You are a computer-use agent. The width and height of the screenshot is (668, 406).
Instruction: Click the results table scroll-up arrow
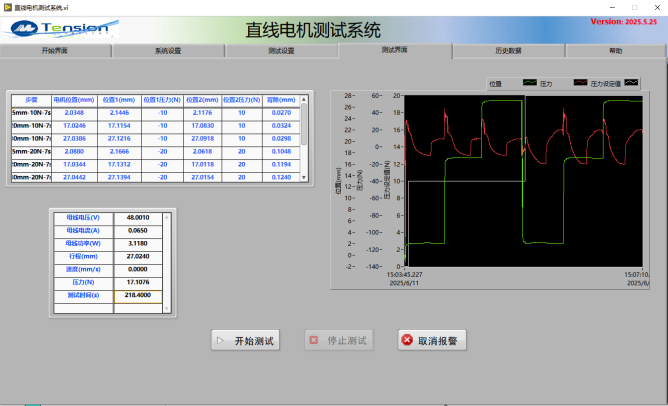(305, 100)
